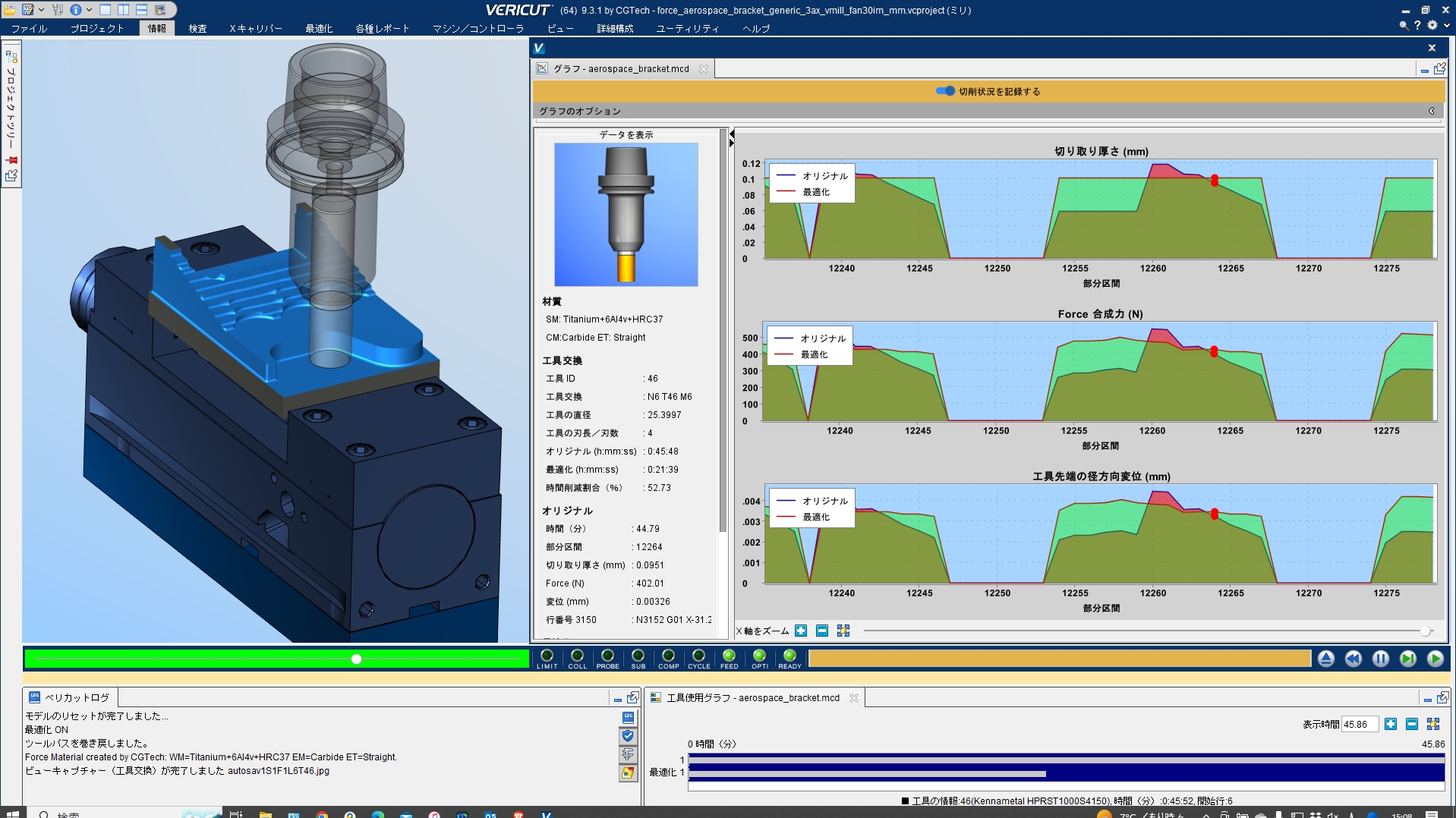1456x818 pixels.
Task: Click the X-axis zoom fit icon
Action: tap(843, 631)
